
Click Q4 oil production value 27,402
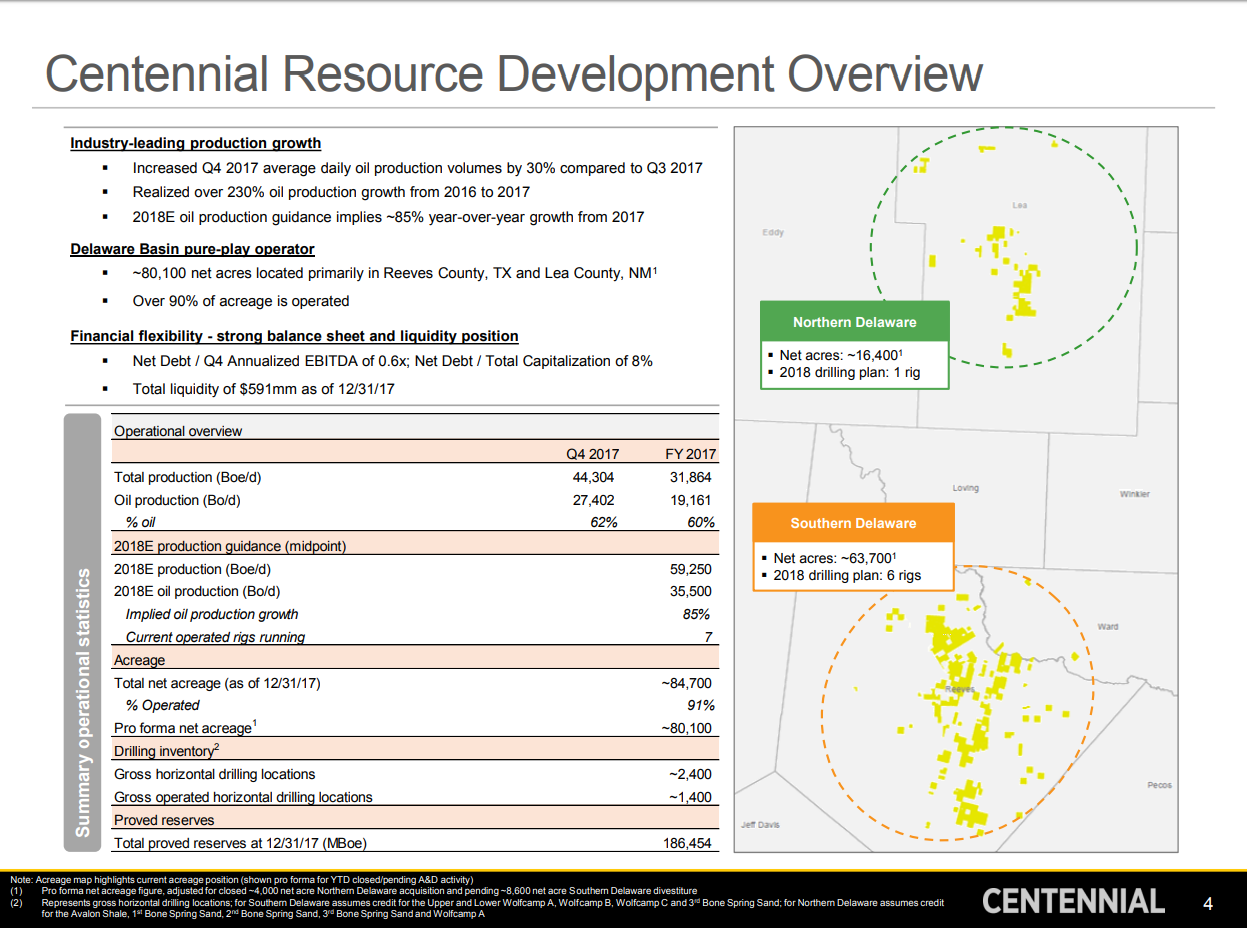click(x=593, y=500)
